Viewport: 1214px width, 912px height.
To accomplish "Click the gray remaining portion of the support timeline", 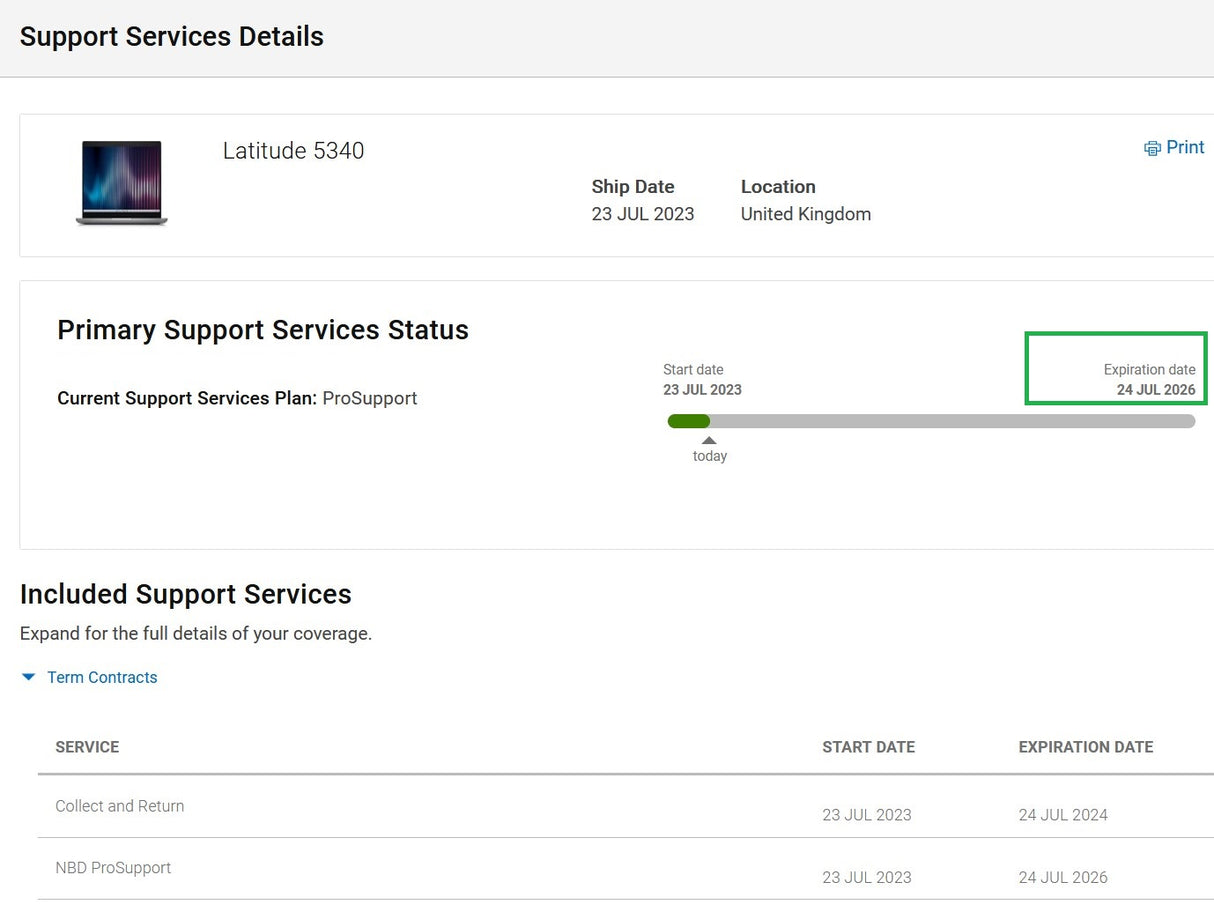I will pos(950,421).
